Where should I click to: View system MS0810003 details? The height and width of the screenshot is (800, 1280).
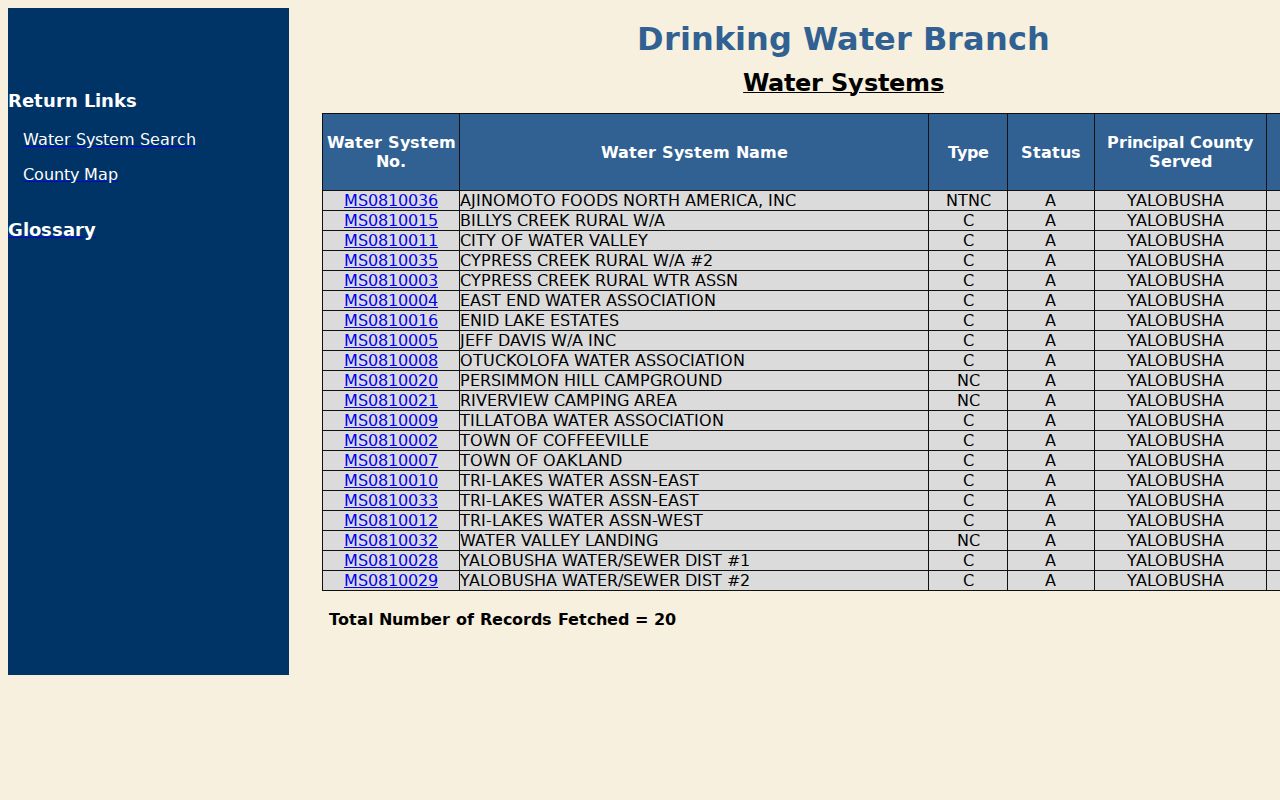(x=391, y=280)
